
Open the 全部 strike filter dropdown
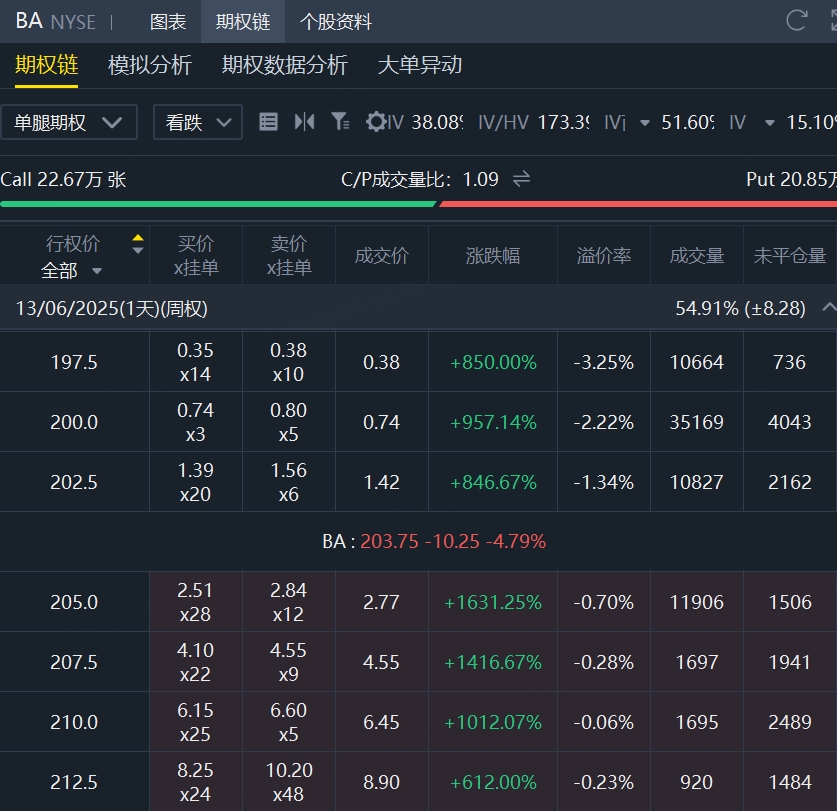tap(71, 271)
